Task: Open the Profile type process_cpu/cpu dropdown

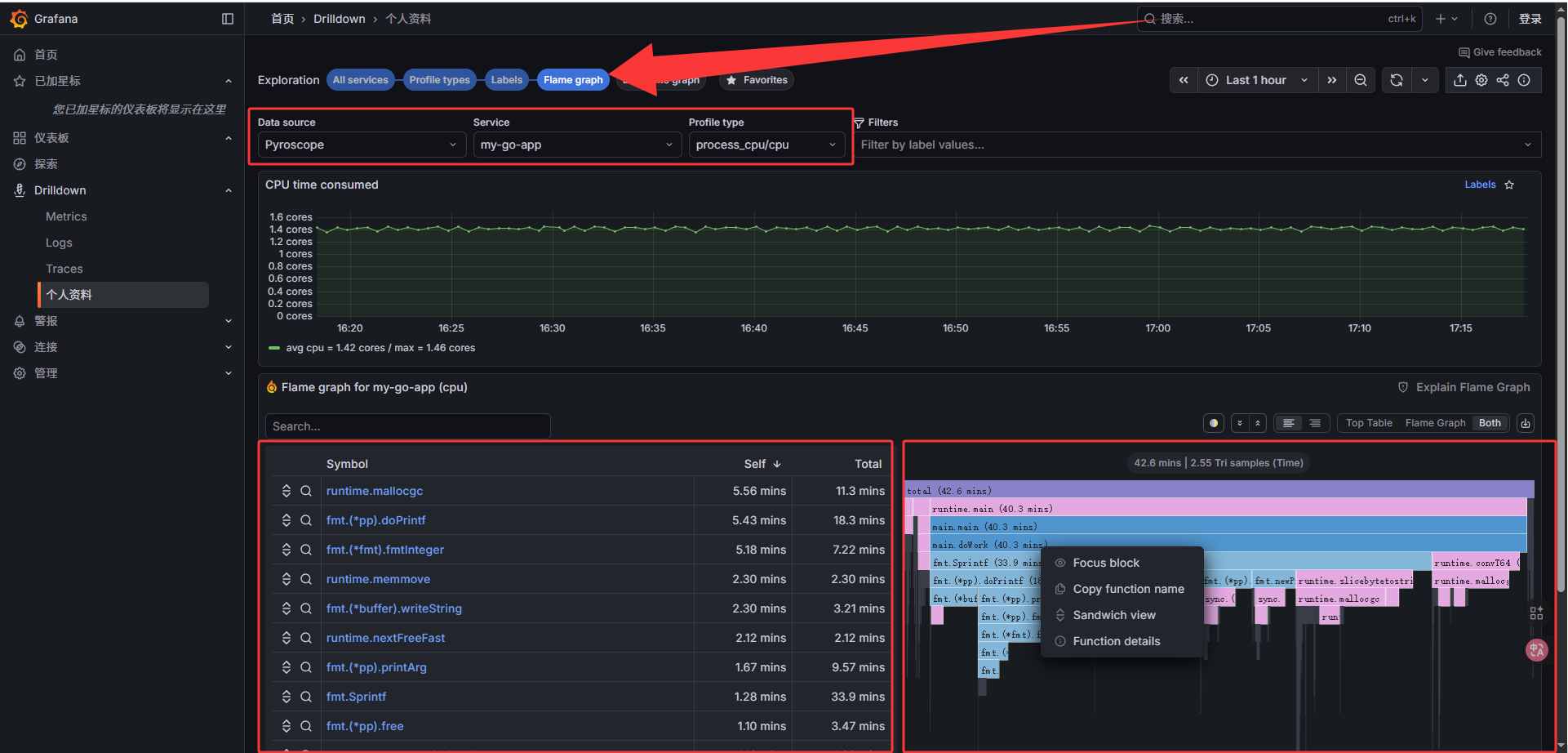Action: (766, 145)
